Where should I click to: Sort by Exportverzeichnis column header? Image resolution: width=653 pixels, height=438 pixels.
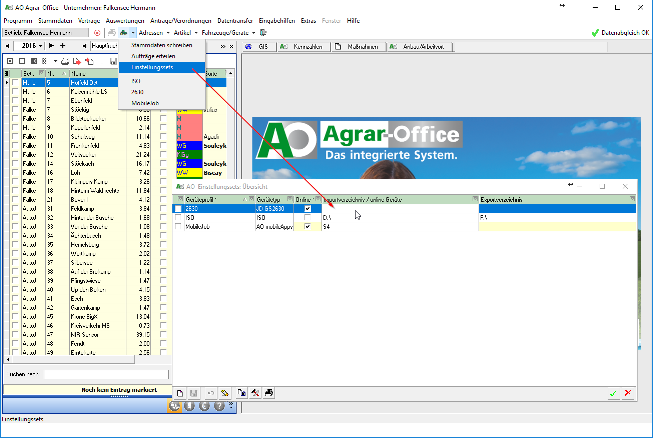click(x=557, y=199)
